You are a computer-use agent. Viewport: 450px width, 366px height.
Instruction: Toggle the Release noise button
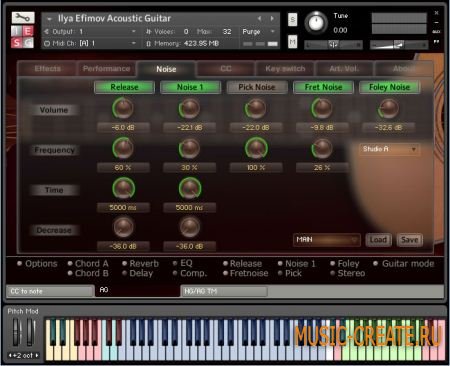pyautogui.click(x=124, y=87)
